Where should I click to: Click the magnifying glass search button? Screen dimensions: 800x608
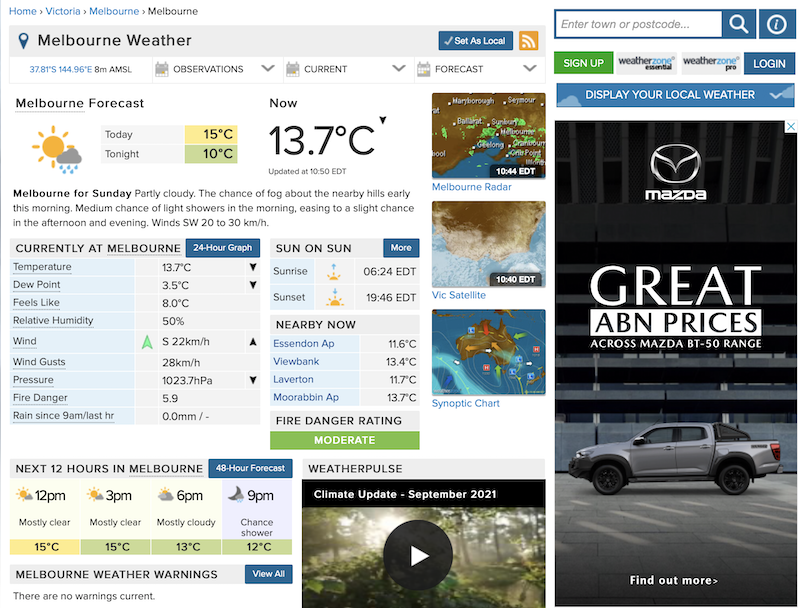(x=739, y=24)
